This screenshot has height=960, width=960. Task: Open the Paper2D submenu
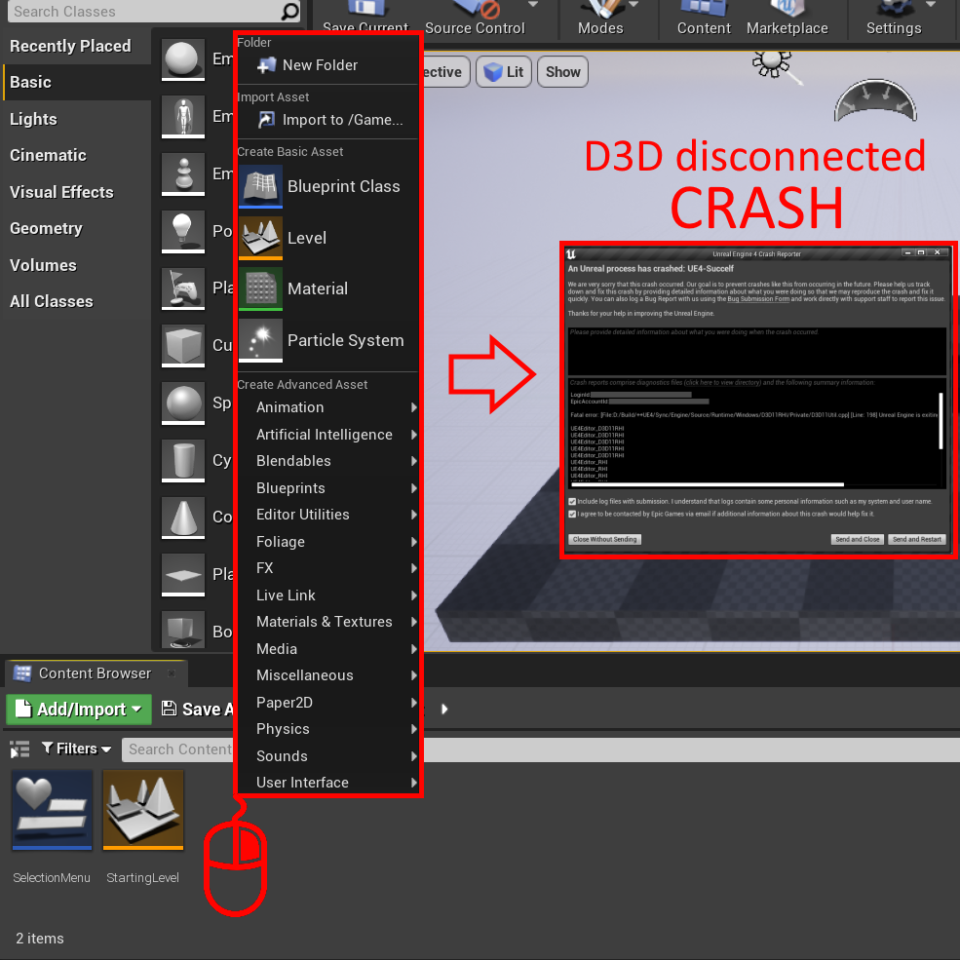329,702
